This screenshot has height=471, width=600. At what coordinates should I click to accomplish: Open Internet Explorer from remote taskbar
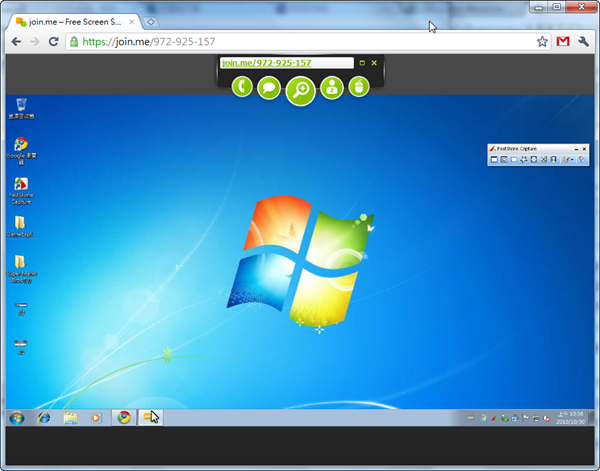pos(44,417)
